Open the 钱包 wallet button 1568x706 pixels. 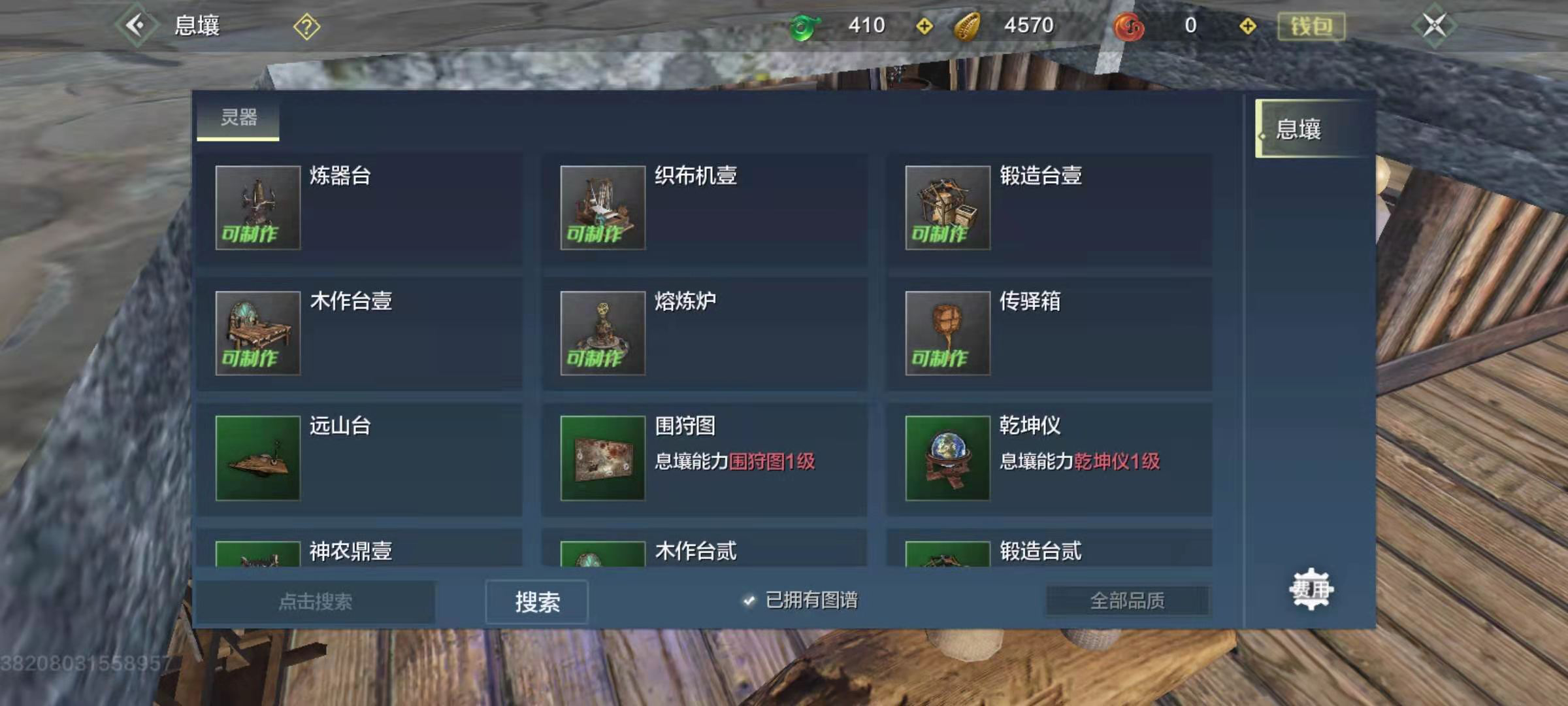1311,26
